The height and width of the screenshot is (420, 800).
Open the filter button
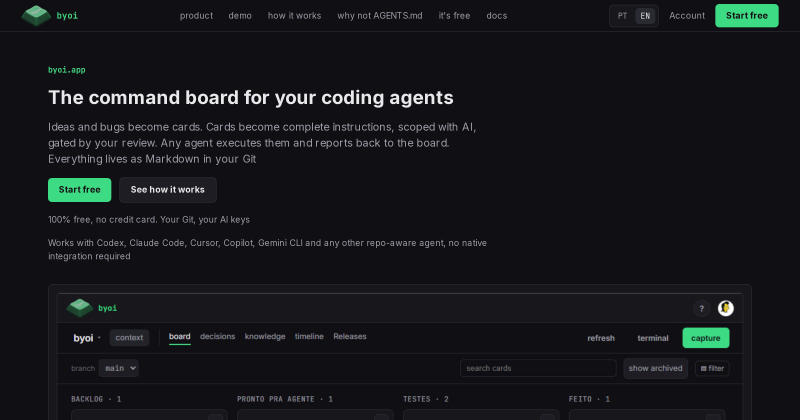click(x=712, y=368)
